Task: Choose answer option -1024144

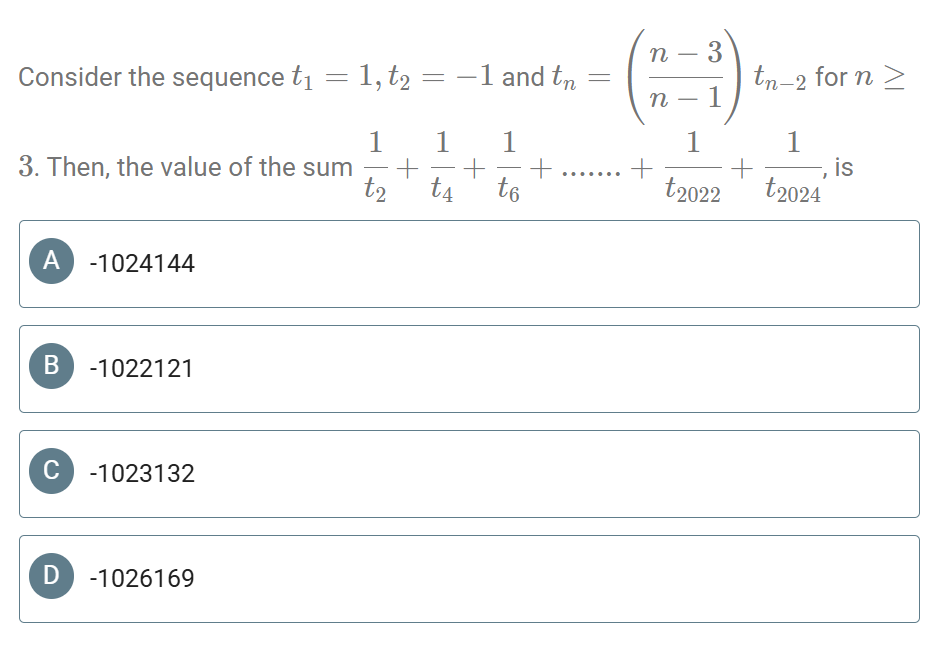Action: 468,263
